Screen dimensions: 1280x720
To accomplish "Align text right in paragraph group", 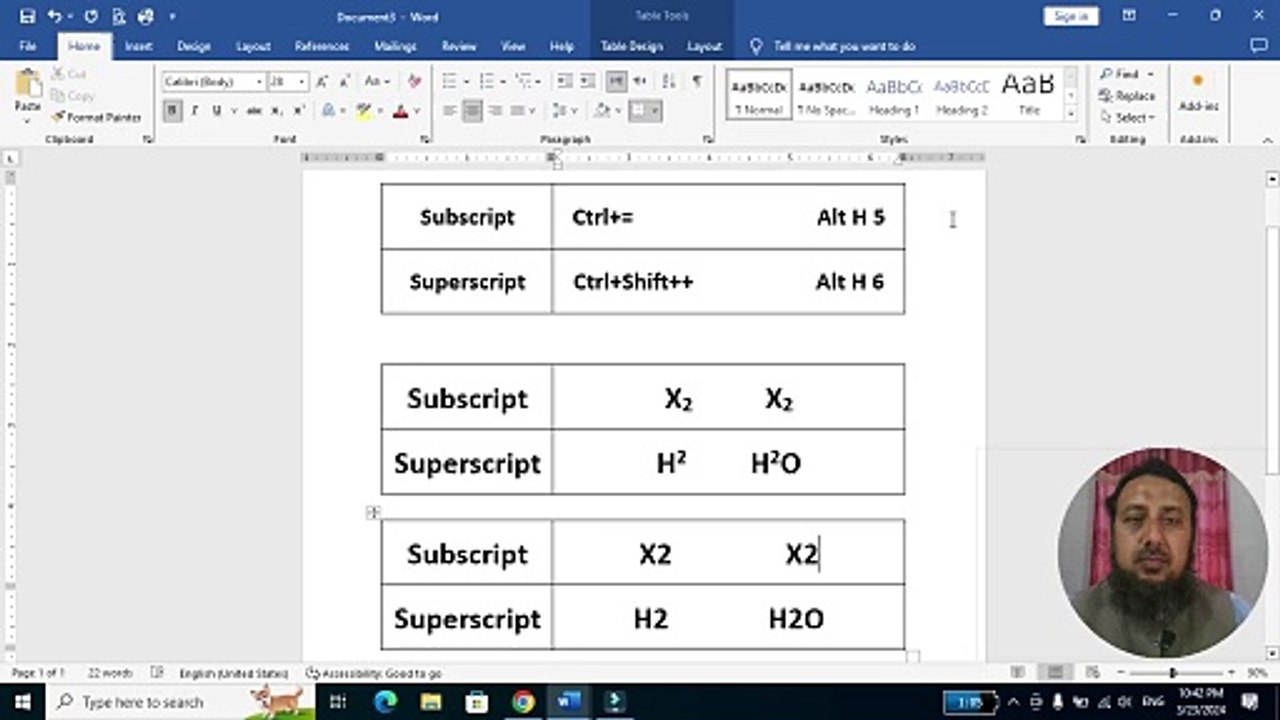I will 494,111.
